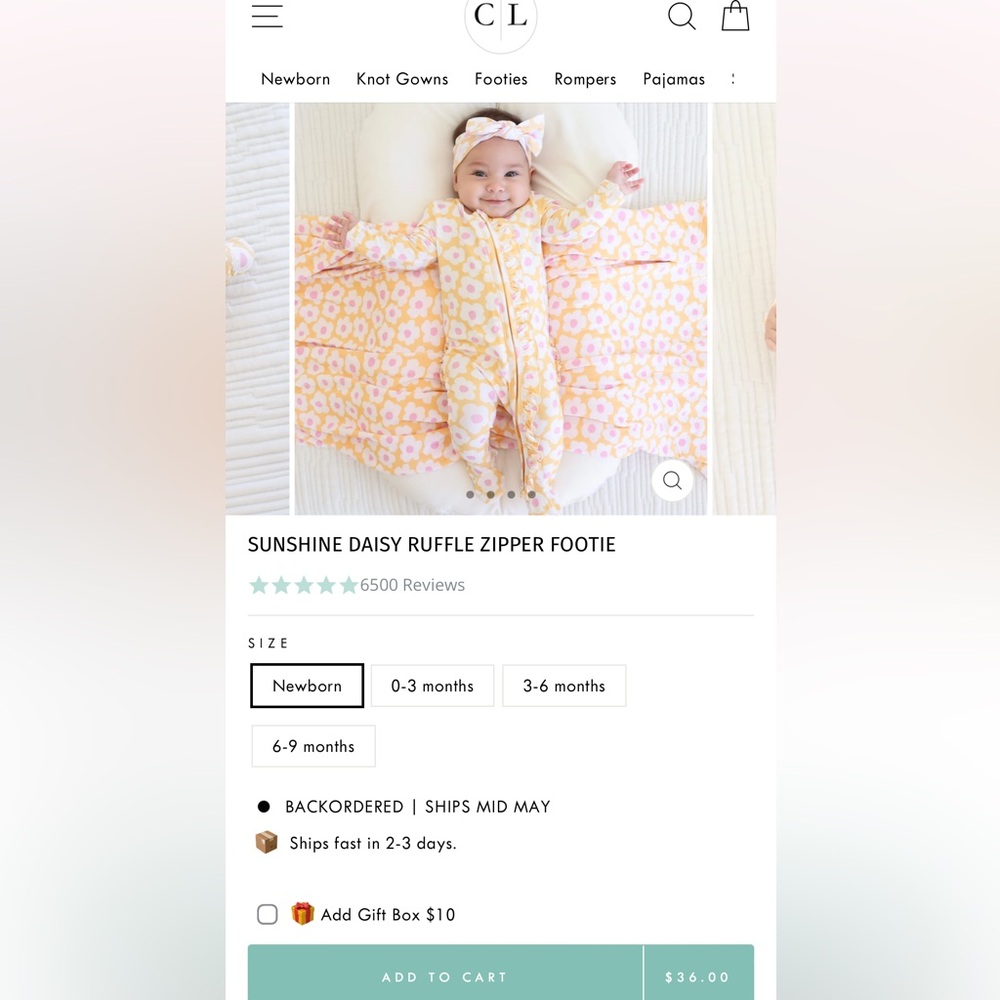
Task: Choose the 0-3 months size
Action: [432, 686]
